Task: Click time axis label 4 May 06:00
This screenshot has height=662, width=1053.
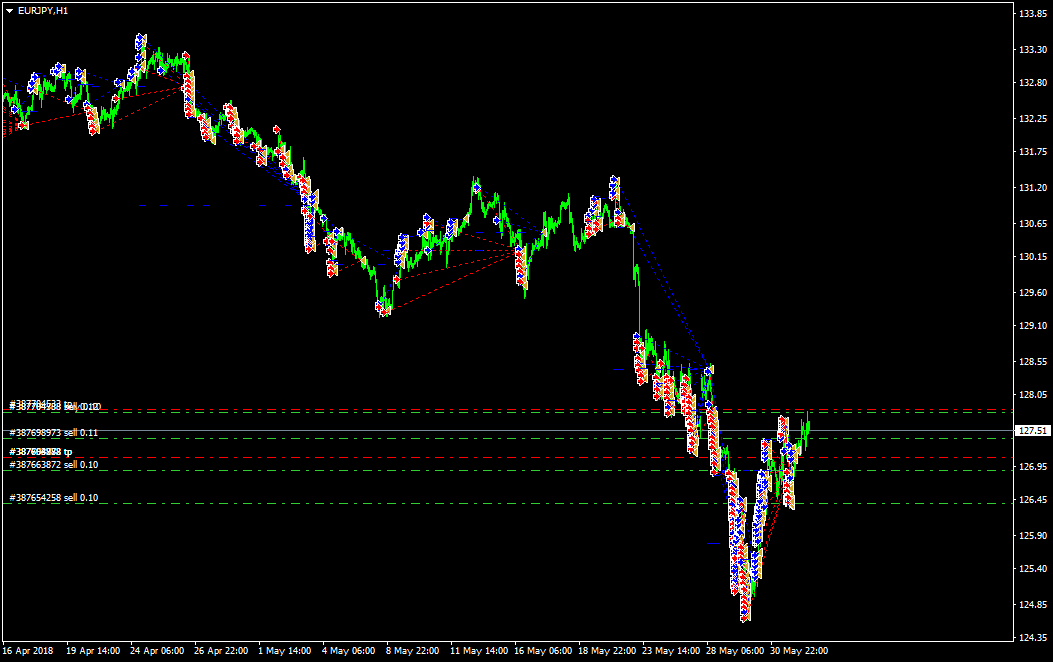Action: click(349, 651)
